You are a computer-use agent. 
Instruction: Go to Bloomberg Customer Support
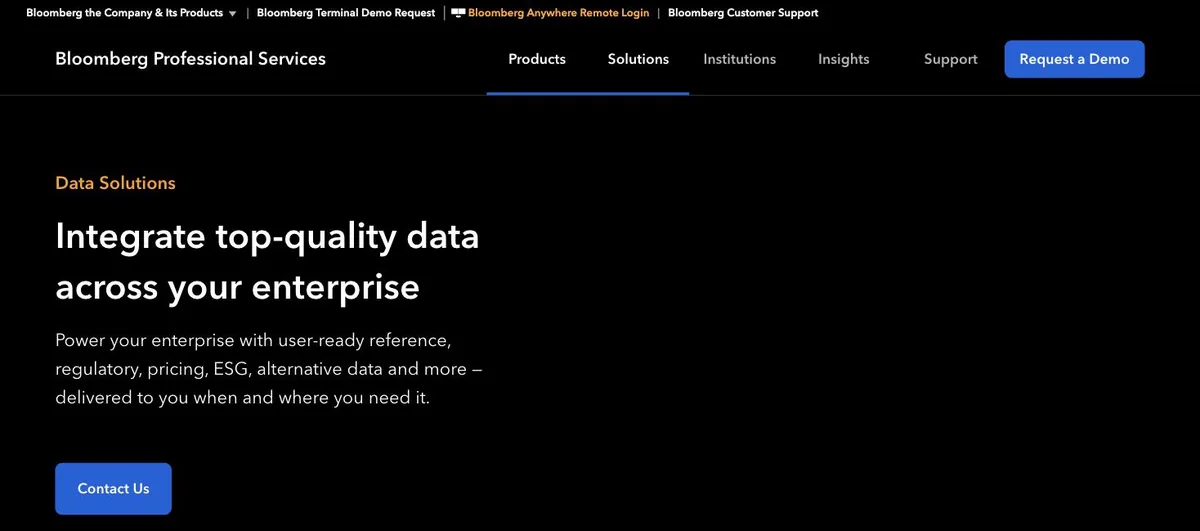pos(743,13)
